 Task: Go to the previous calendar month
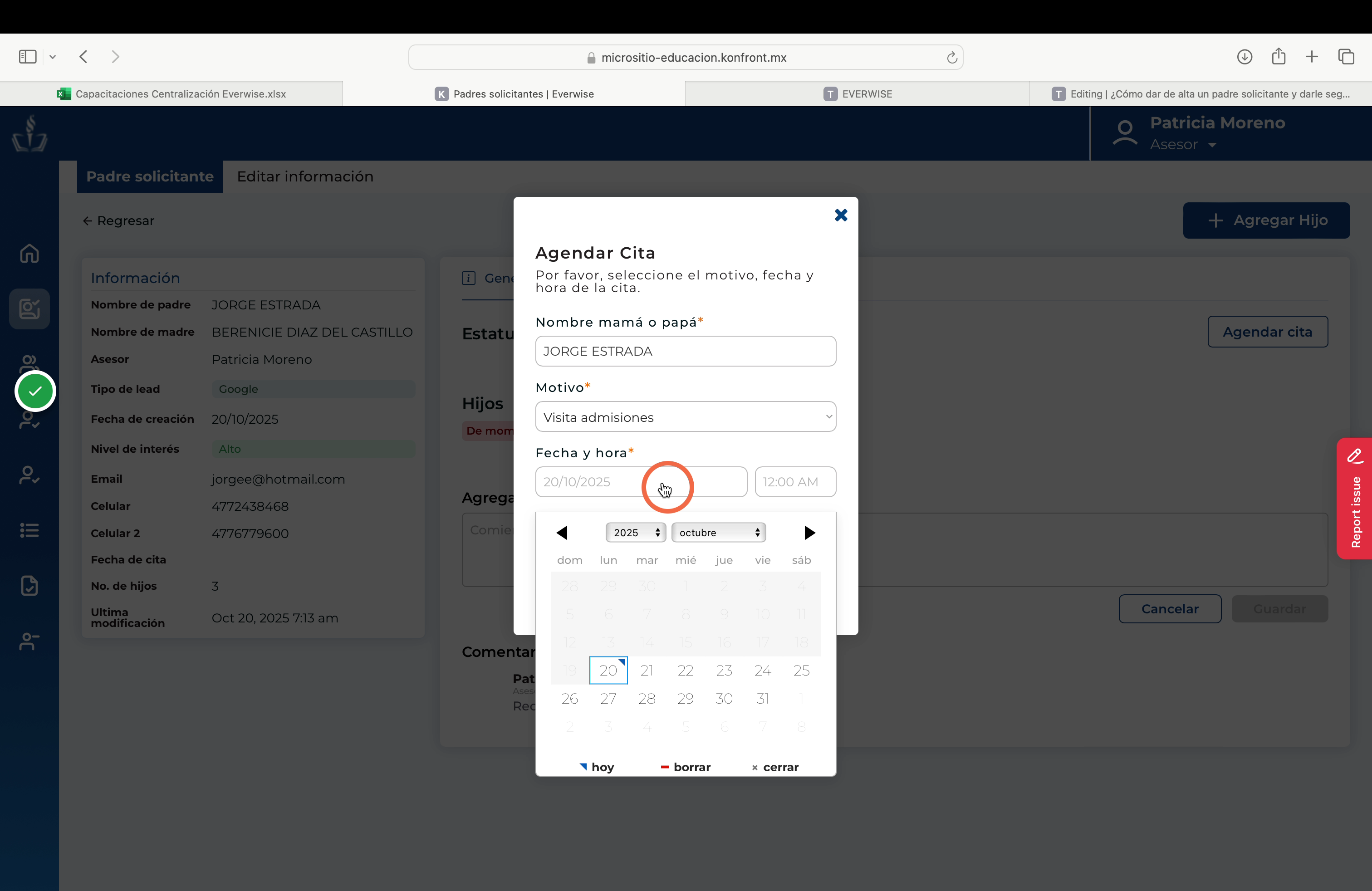(x=562, y=533)
